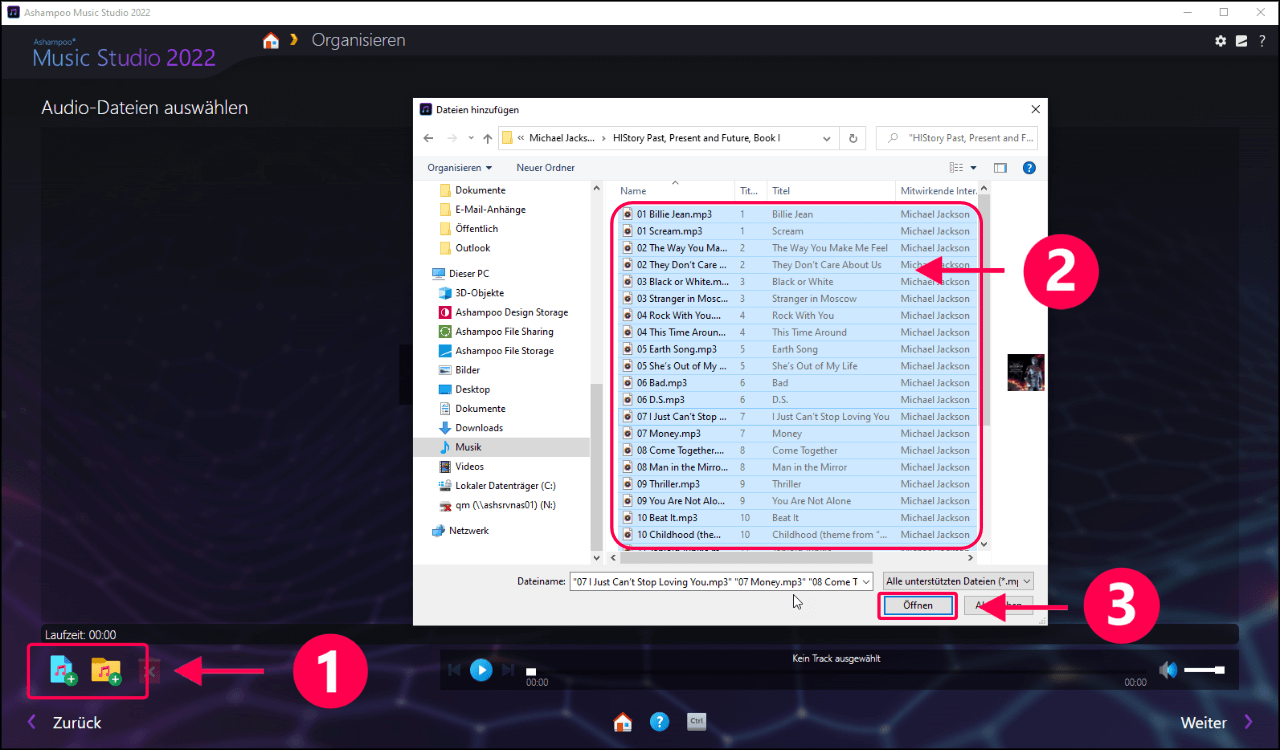Open the Organisieren dropdown menu
The image size is (1280, 750).
pyautogui.click(x=460, y=168)
